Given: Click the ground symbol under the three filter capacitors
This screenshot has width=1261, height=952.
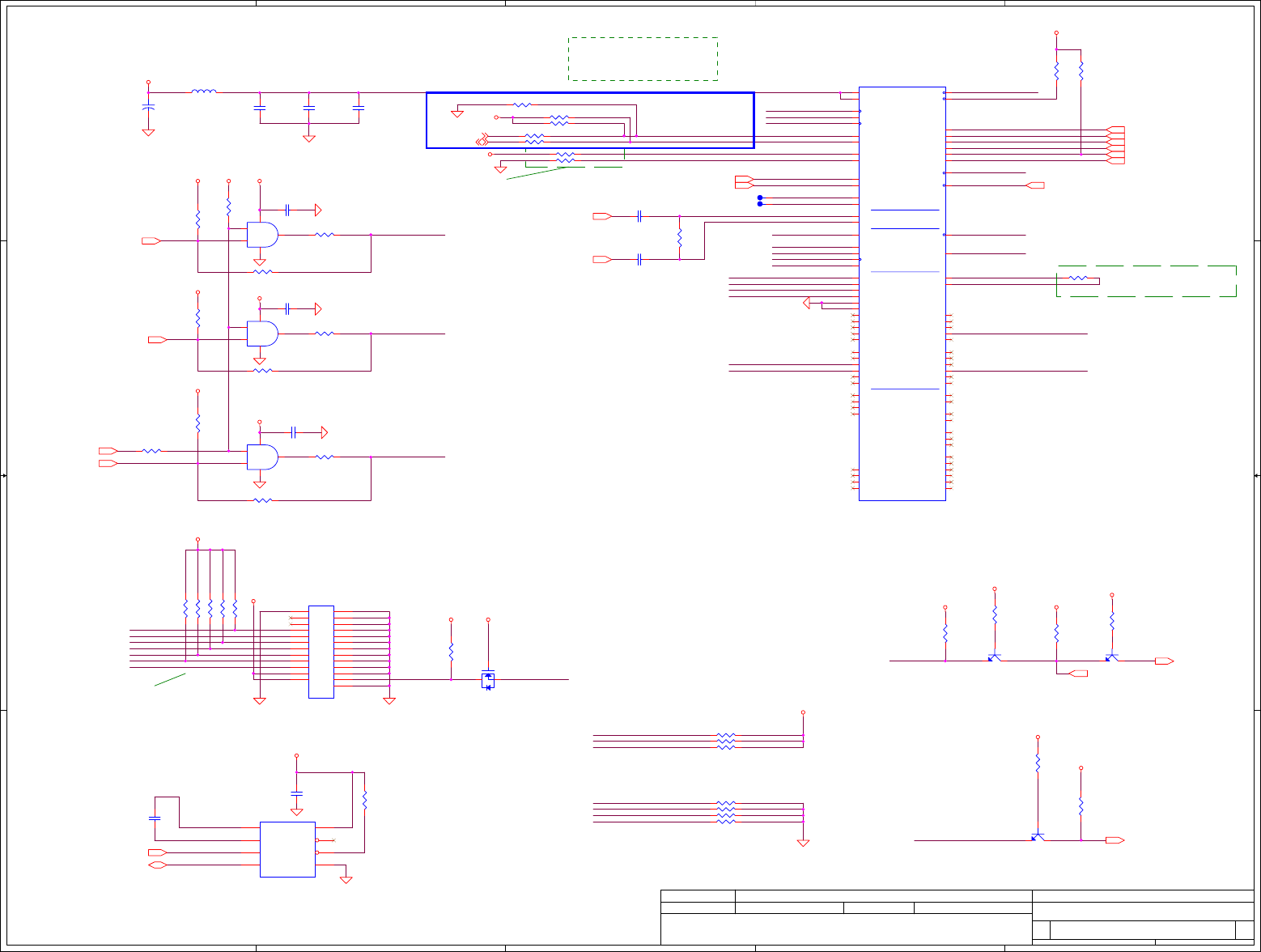Looking at the screenshot, I should coord(308,138).
